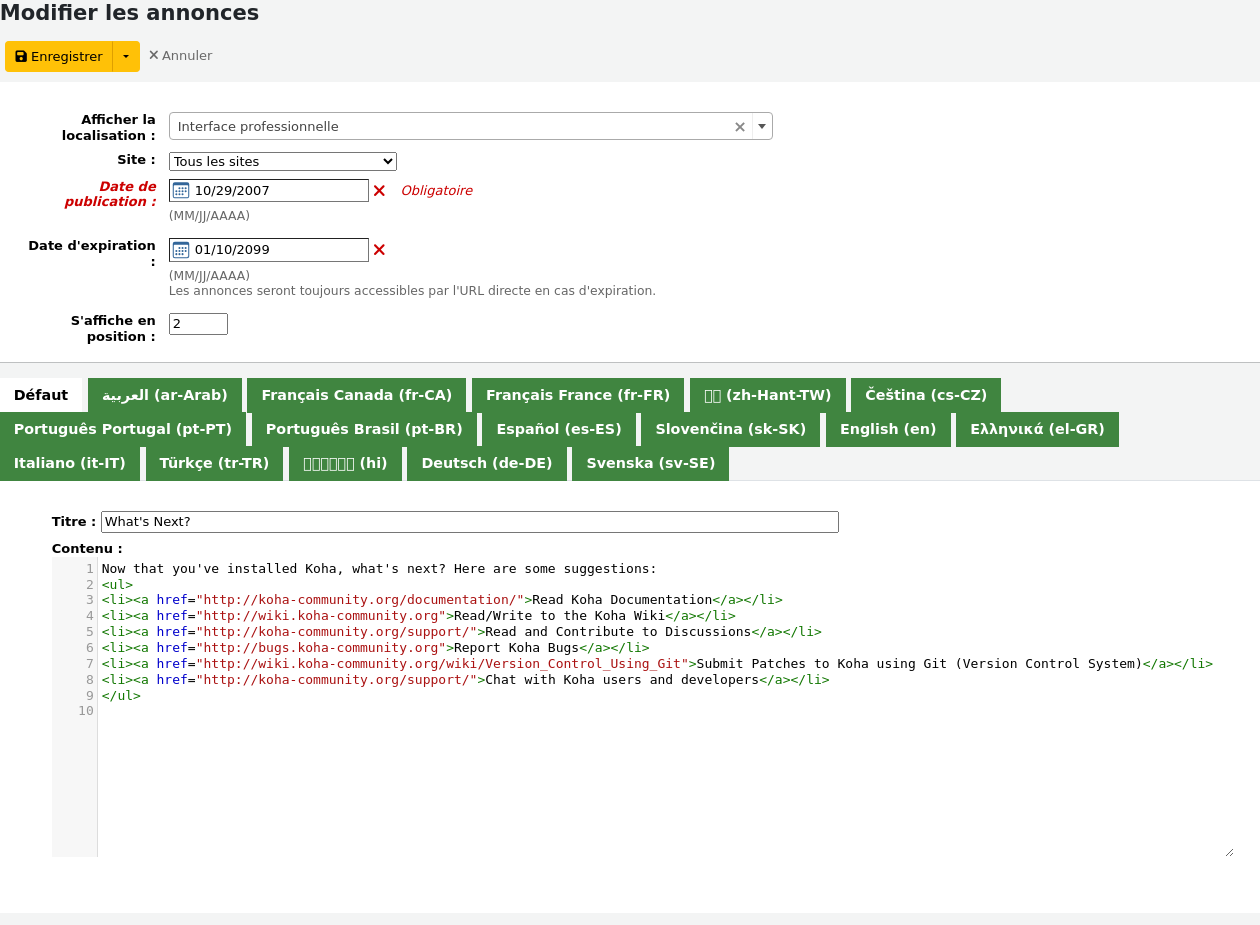Click first editor line Now that you've installed
The width and height of the screenshot is (1260, 925).
click(380, 569)
